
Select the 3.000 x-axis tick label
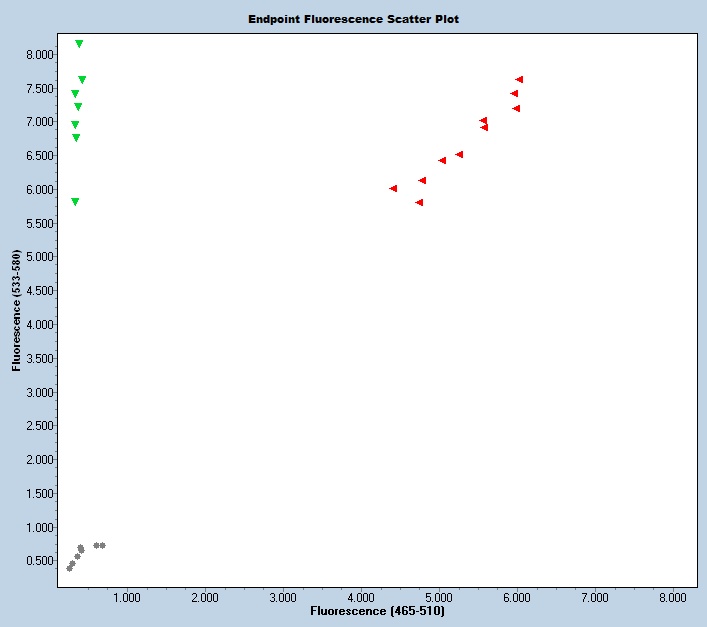click(x=282, y=597)
